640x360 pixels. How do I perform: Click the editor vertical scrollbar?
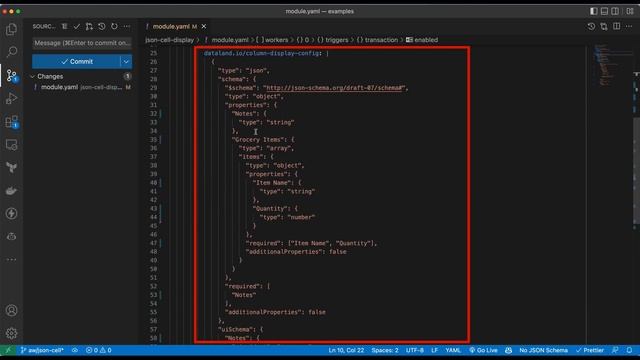pos(636,171)
